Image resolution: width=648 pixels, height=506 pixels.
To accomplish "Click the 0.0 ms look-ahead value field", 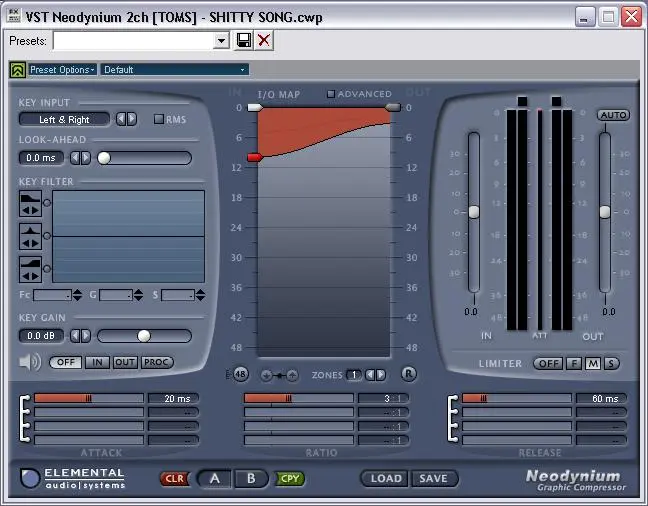I will (41, 158).
